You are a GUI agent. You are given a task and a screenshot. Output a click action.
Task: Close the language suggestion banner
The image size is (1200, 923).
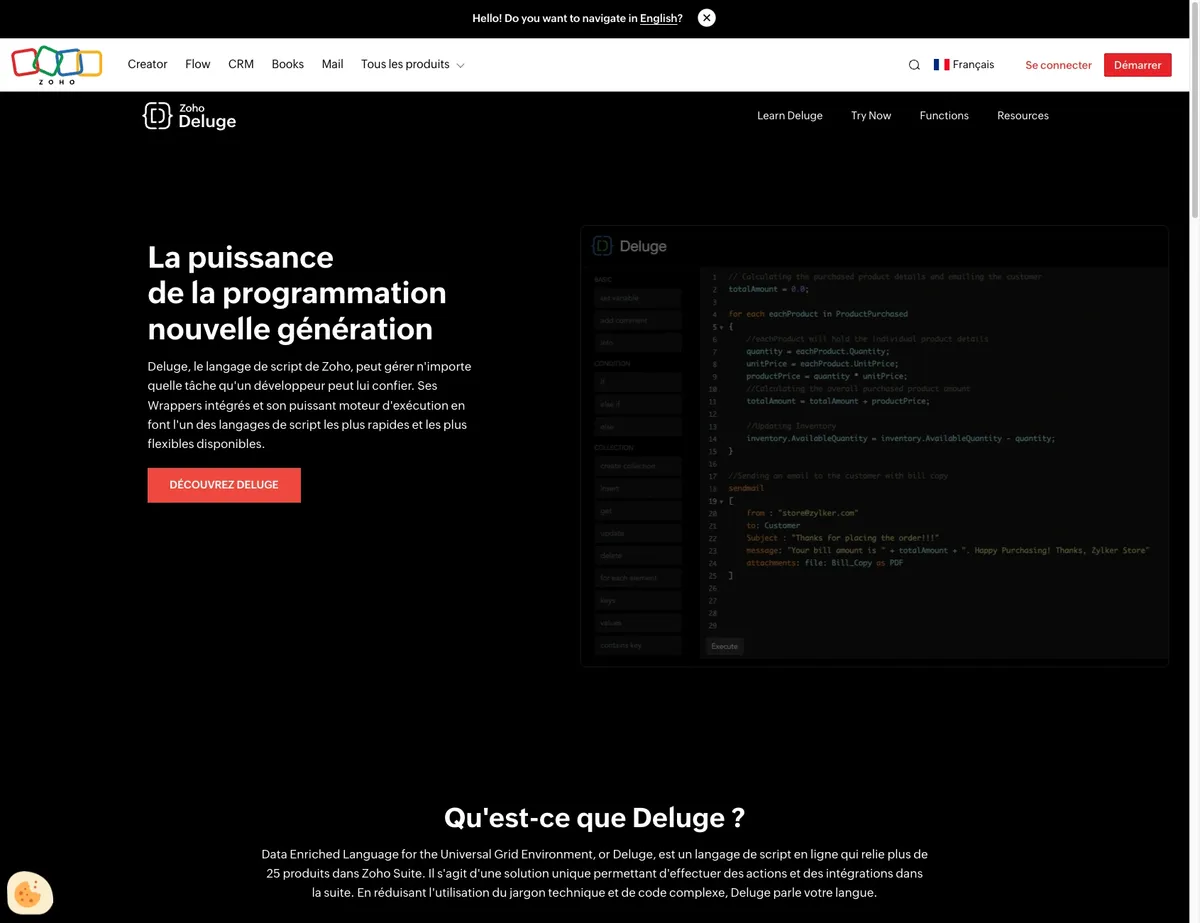[707, 18]
